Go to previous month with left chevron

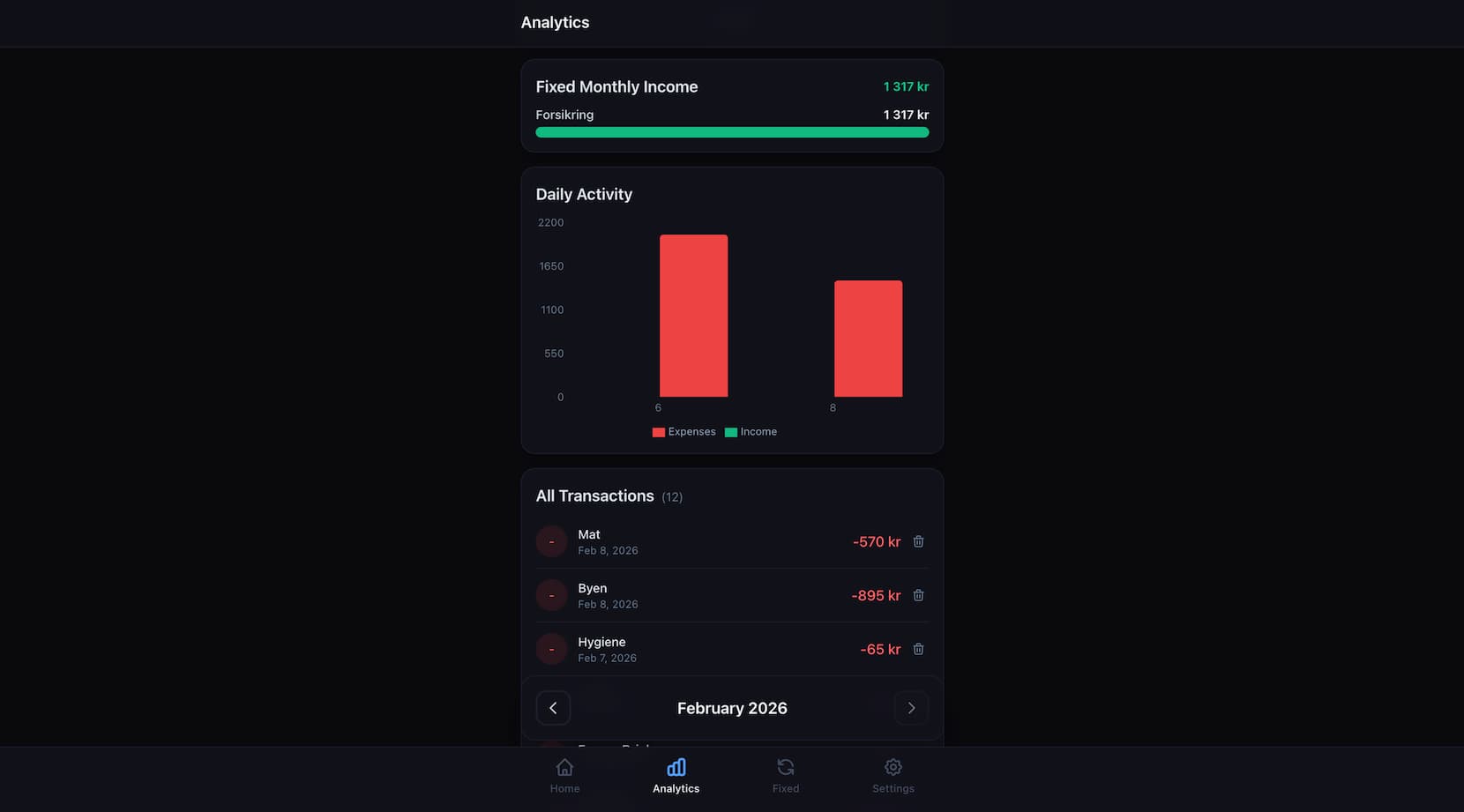553,708
